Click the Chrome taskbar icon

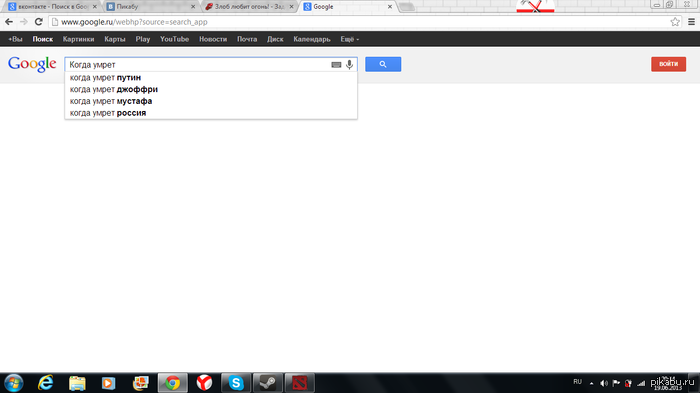click(x=173, y=383)
